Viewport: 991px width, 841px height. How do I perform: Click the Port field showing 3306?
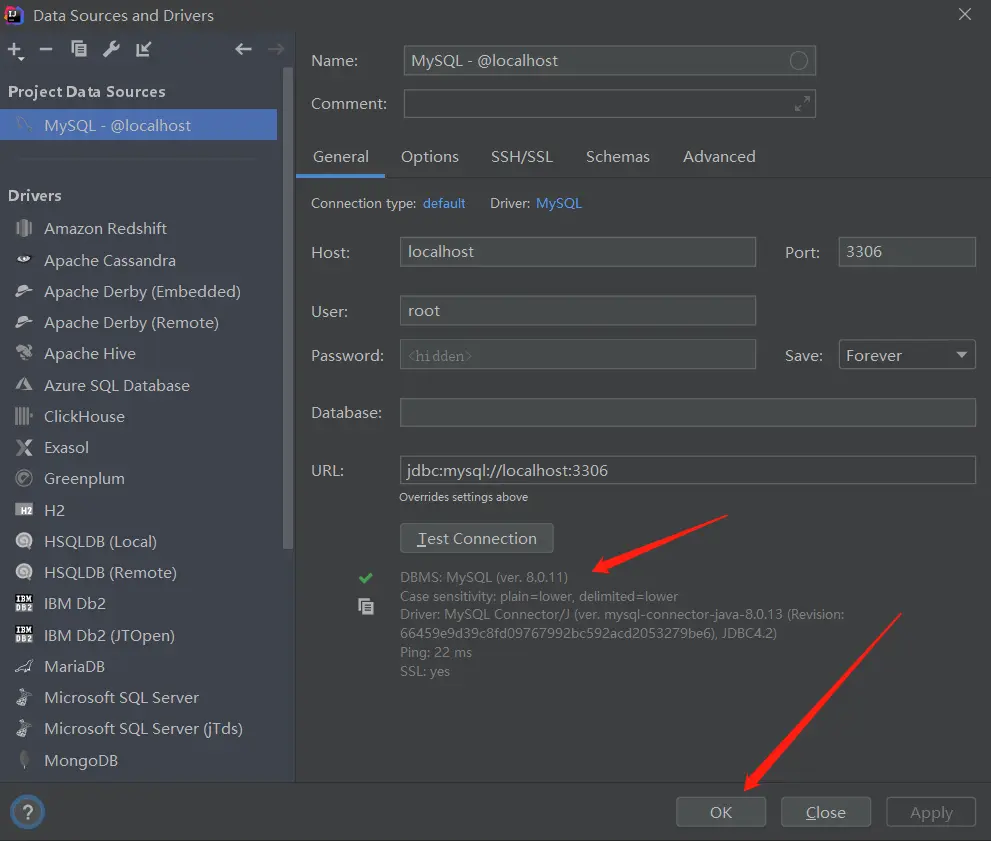click(x=907, y=251)
